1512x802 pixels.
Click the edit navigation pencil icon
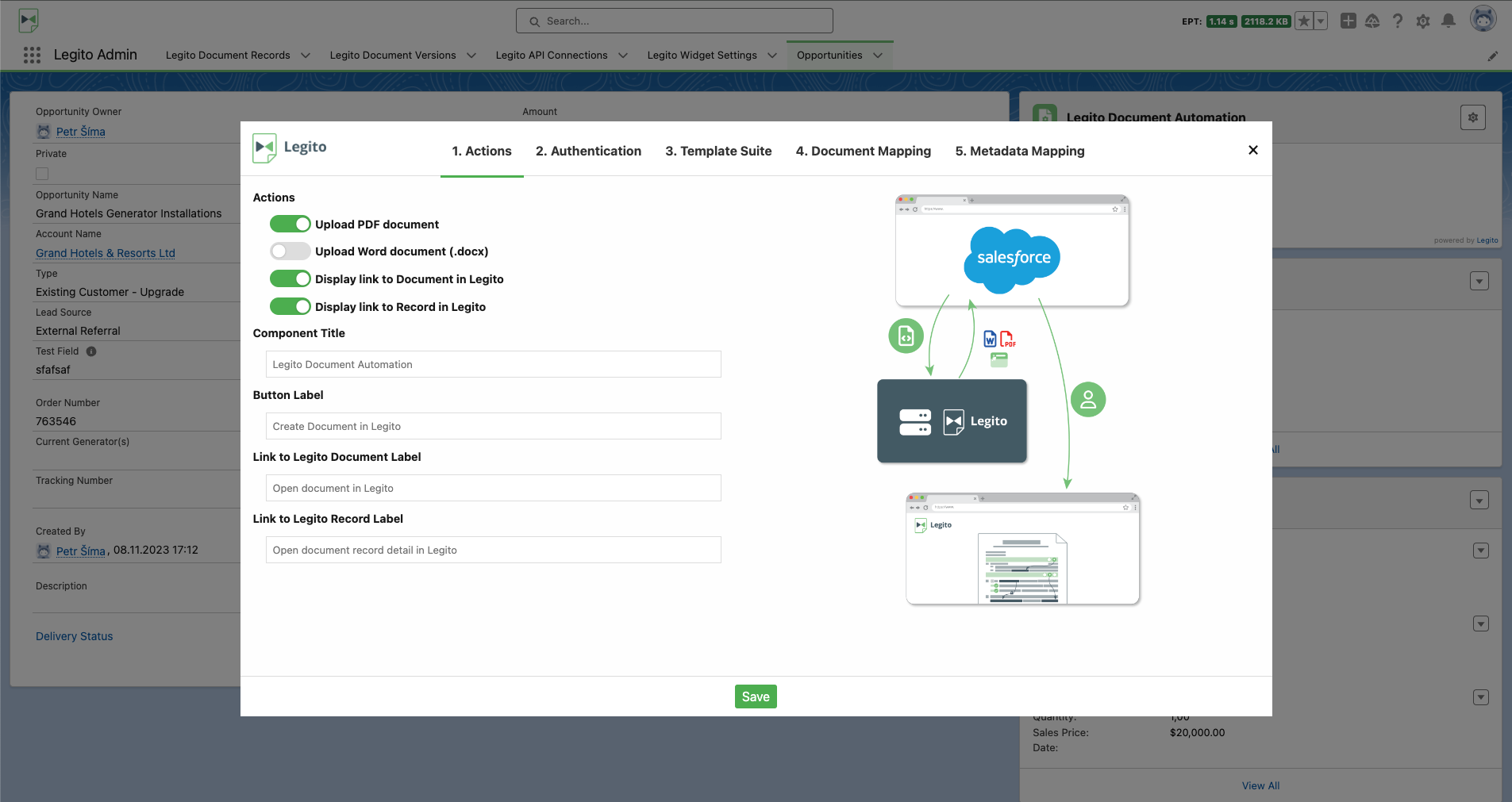tap(1493, 56)
